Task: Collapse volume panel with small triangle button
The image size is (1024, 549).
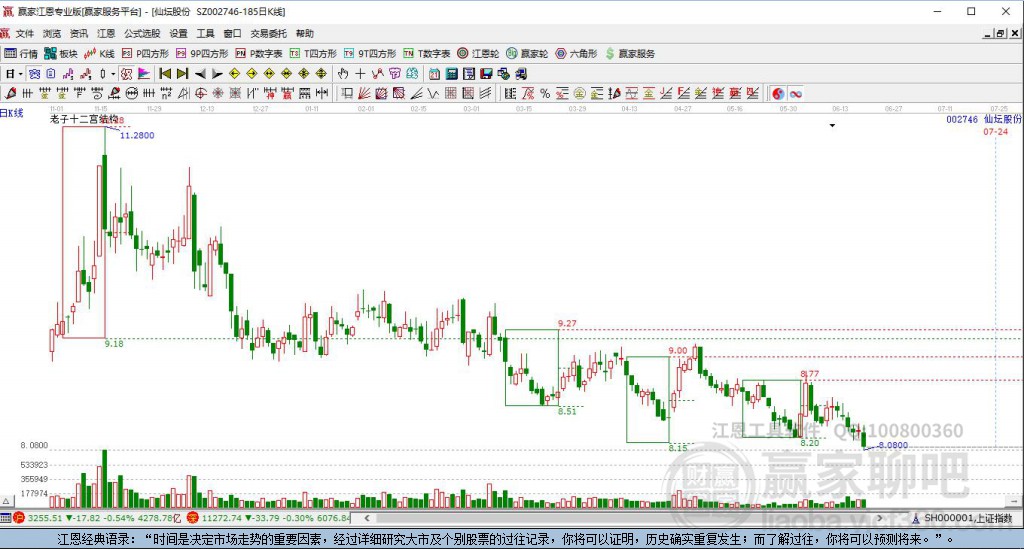Action: pos(6,501)
